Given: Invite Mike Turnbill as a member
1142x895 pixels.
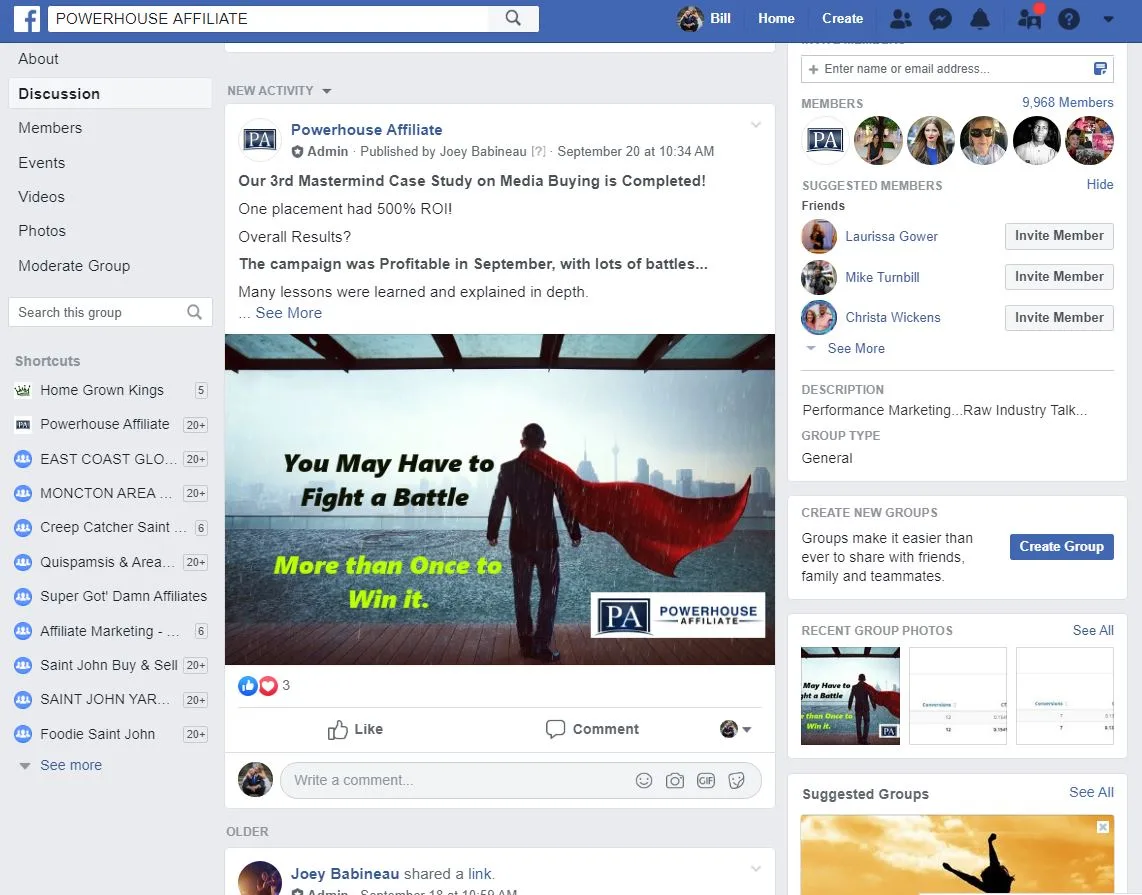Looking at the screenshot, I should (x=1059, y=277).
